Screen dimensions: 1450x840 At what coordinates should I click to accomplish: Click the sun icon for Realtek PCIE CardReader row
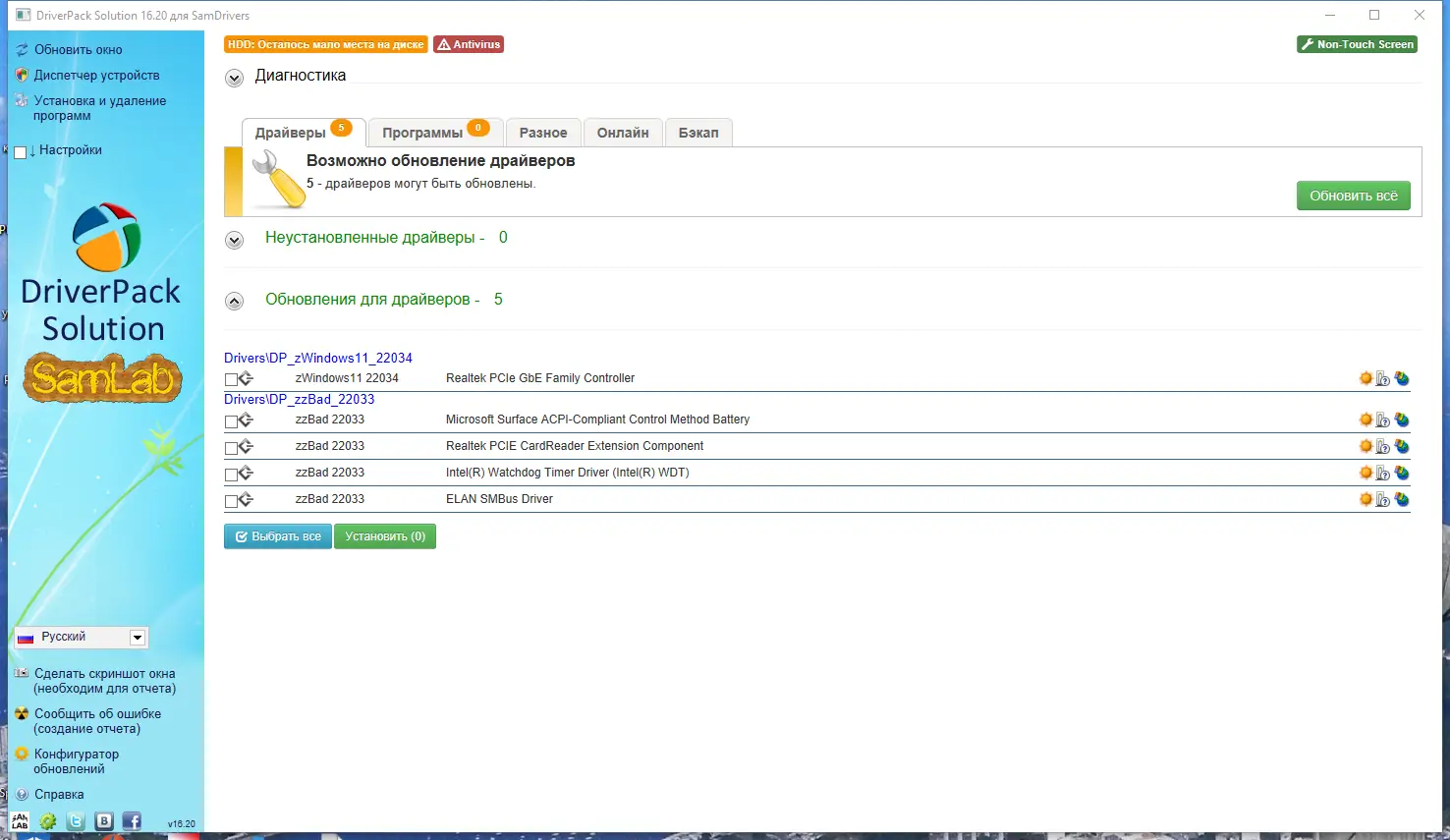1366,446
